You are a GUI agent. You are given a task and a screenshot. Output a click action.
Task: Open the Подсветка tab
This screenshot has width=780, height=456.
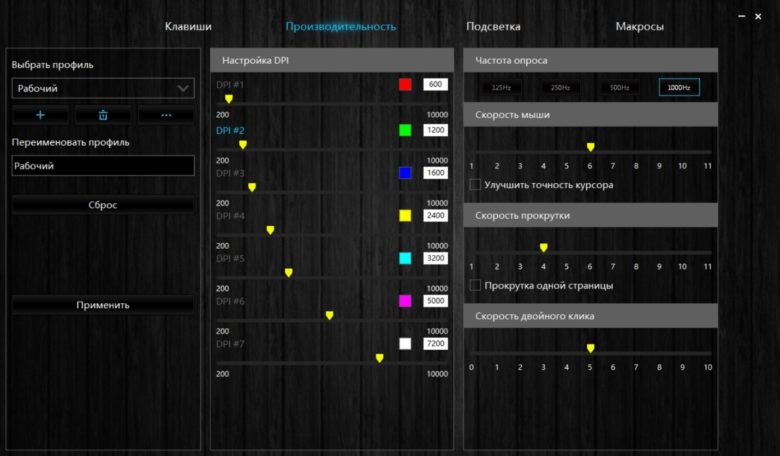coord(493,26)
